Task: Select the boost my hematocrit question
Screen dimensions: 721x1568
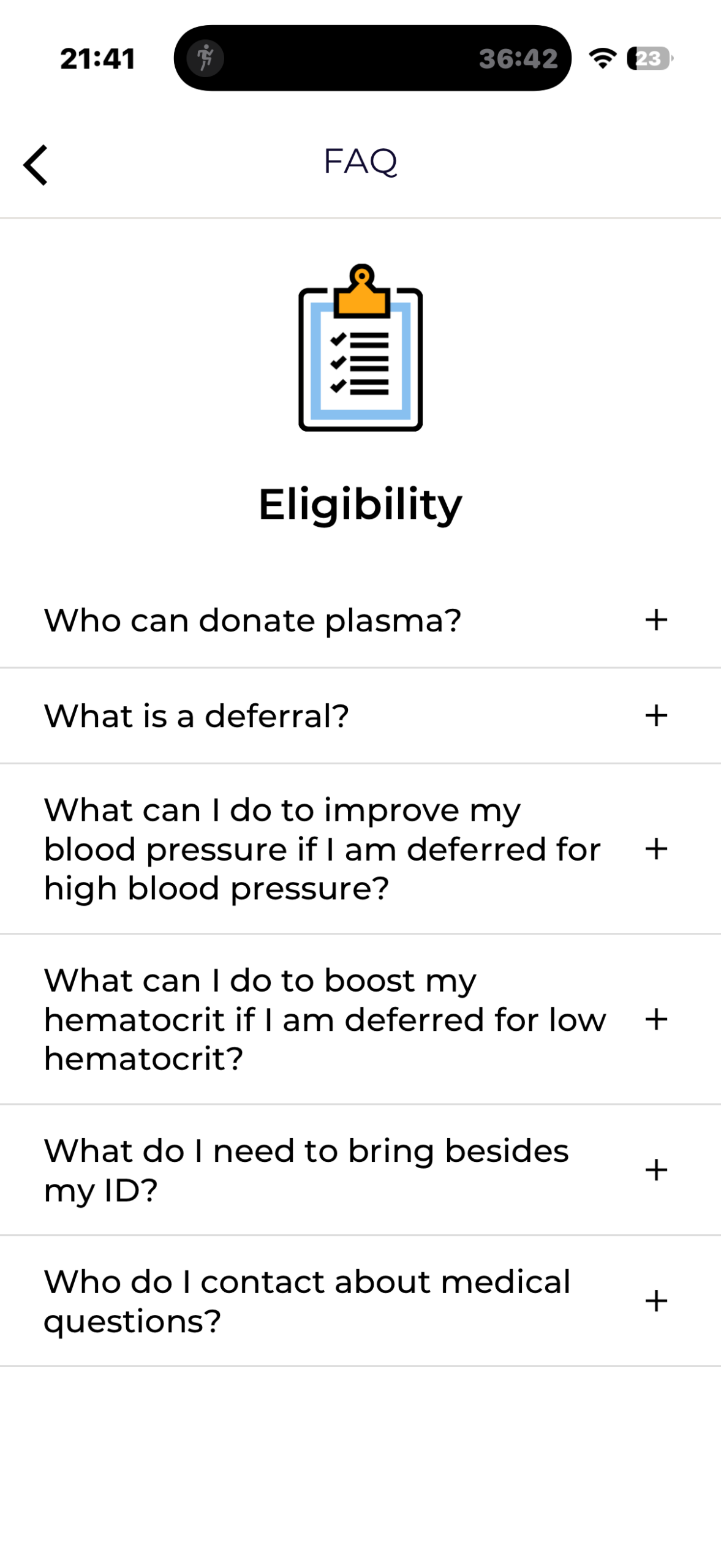Action: coord(360,1019)
